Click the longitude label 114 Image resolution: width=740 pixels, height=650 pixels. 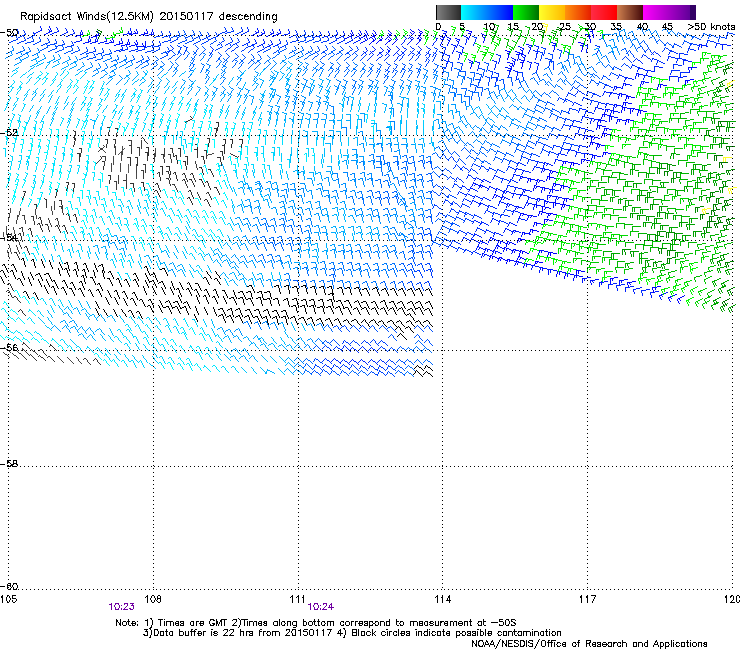(443, 599)
